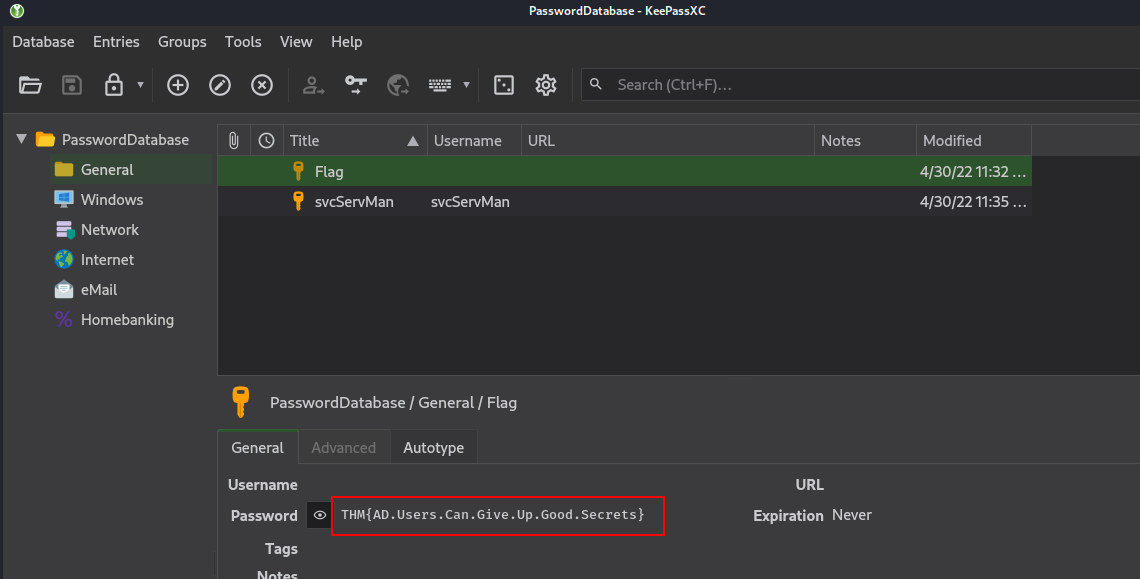
Task: Add a new entry with plus icon
Action: 177,85
